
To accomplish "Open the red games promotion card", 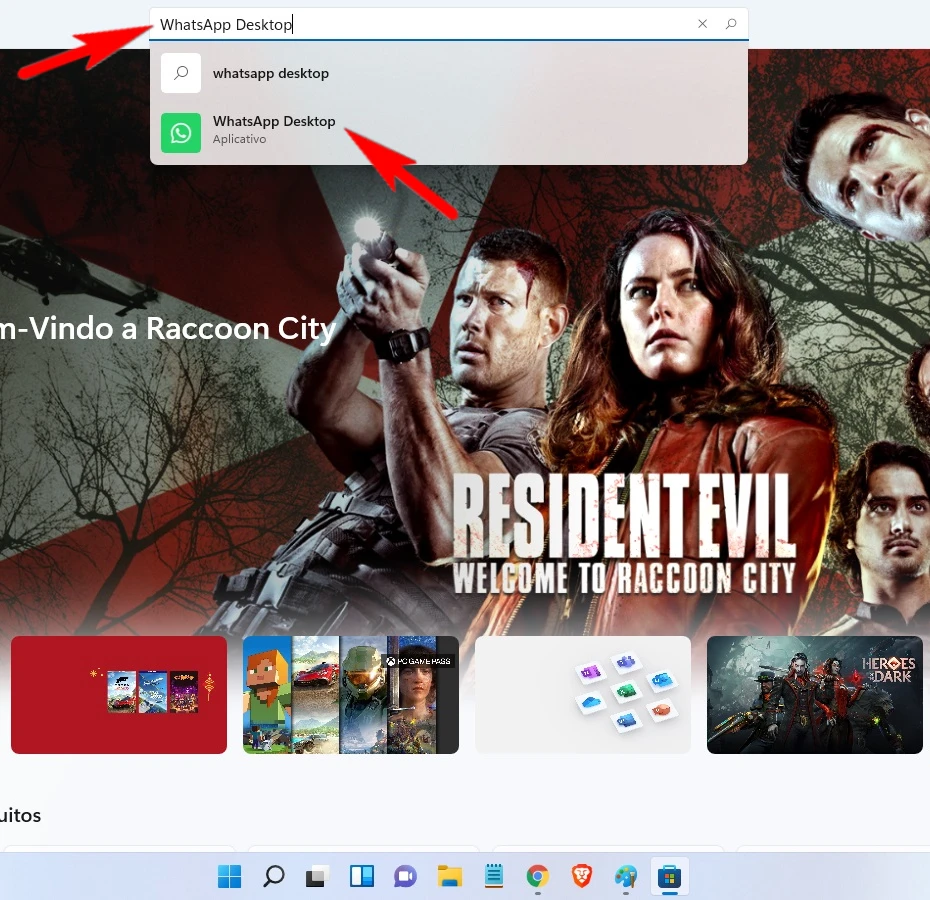I will pyautogui.click(x=119, y=695).
